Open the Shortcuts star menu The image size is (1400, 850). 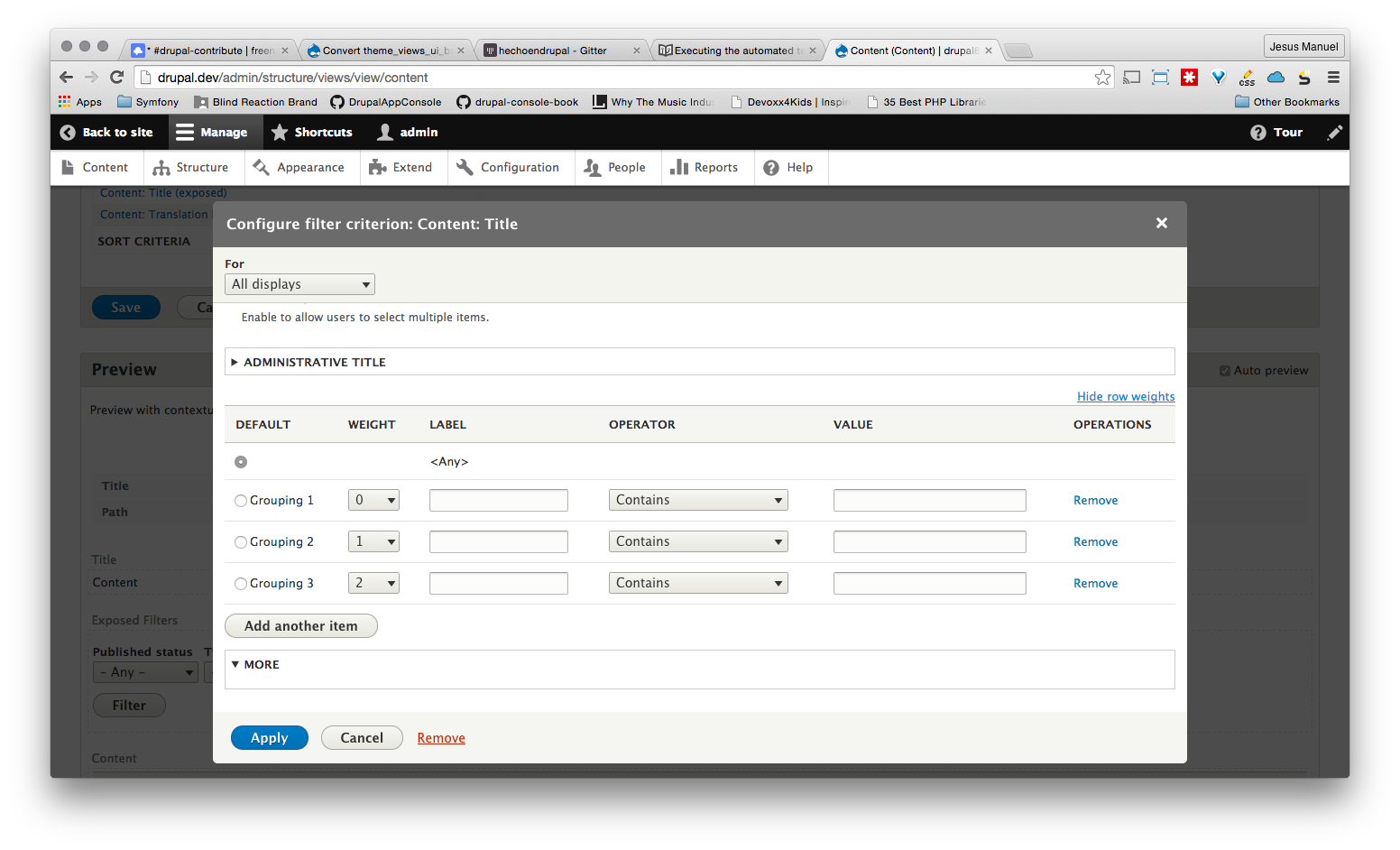pyautogui.click(x=280, y=133)
